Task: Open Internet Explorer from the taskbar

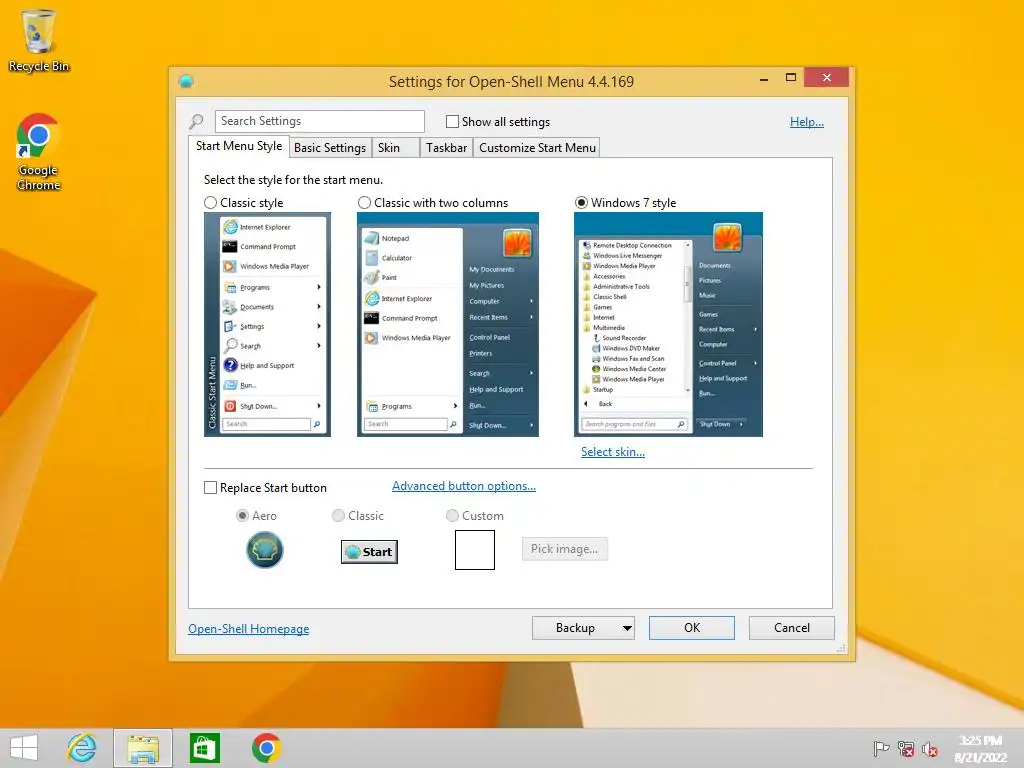Action: pos(82,748)
